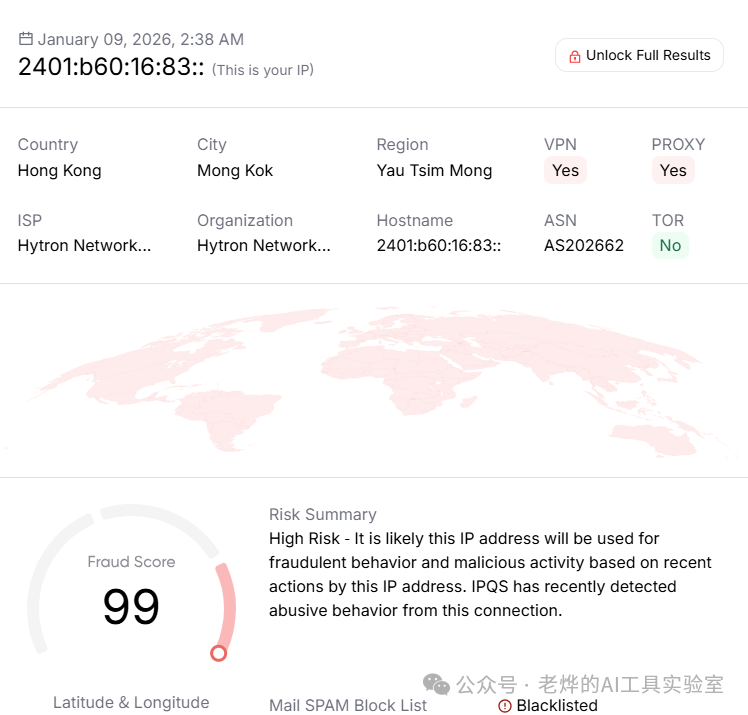Click the PROXY Yes badge
Viewport: 748px width, 715px height.
(x=673, y=170)
